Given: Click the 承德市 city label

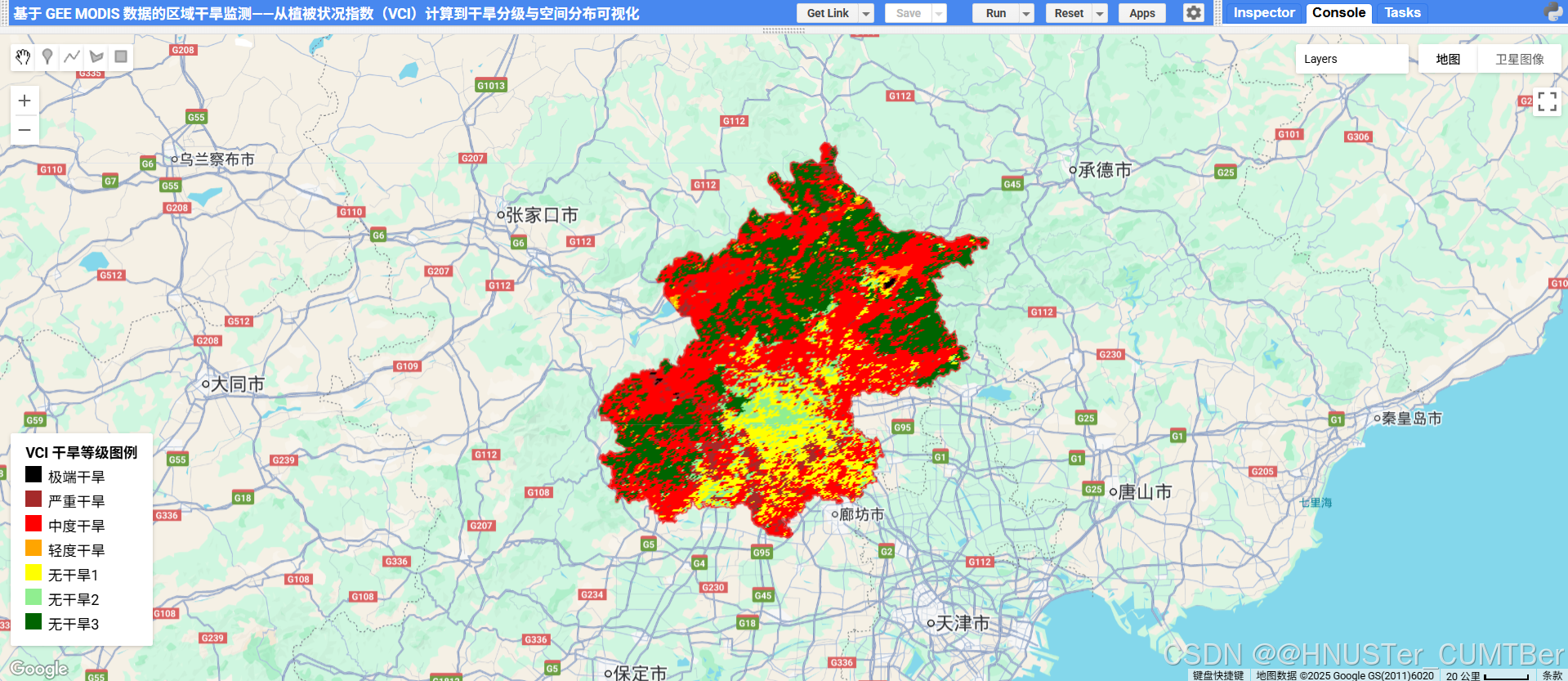Looking at the screenshot, I should [1105, 170].
